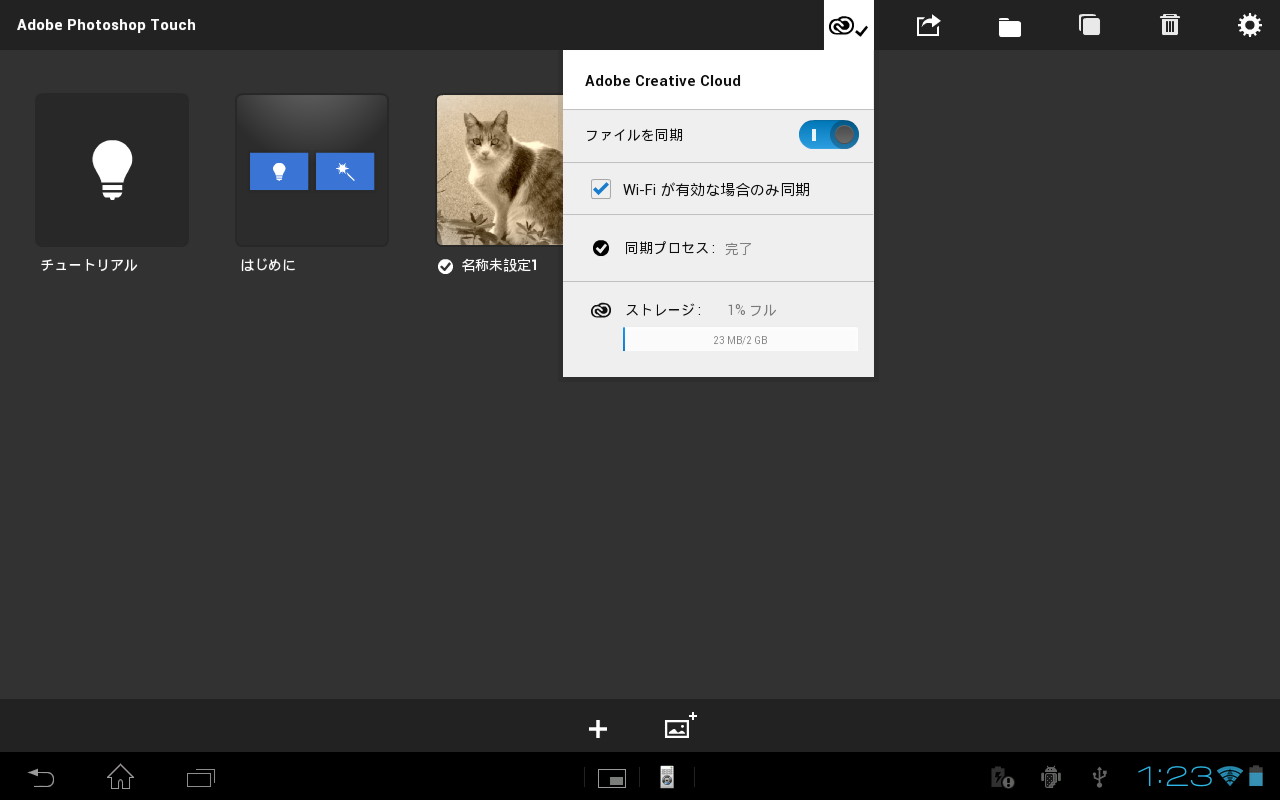Tap the ストレージ label
Image resolution: width=1280 pixels, height=800 pixels.
661,310
